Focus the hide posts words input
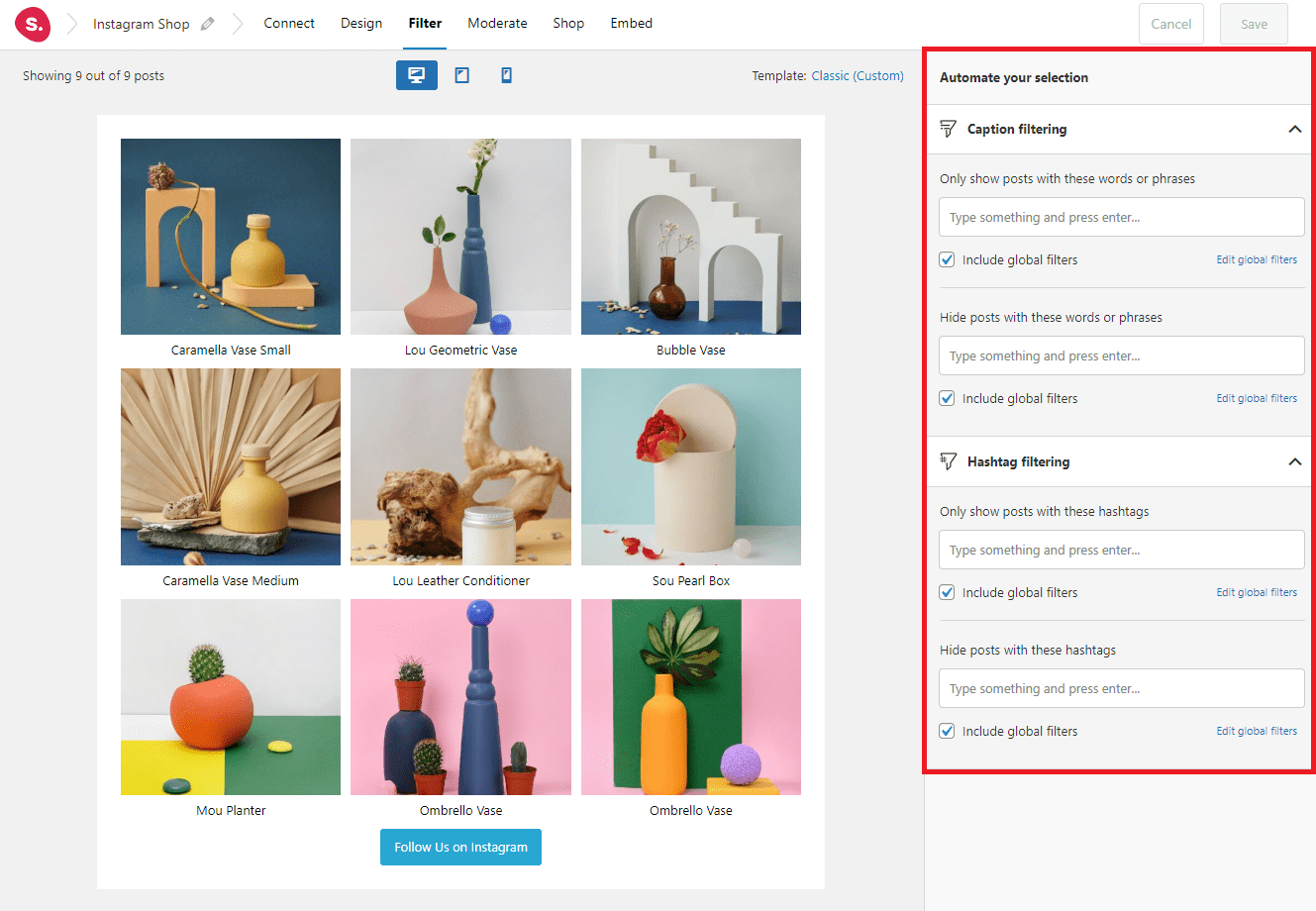Image resolution: width=1316 pixels, height=911 pixels. pyautogui.click(x=1122, y=355)
